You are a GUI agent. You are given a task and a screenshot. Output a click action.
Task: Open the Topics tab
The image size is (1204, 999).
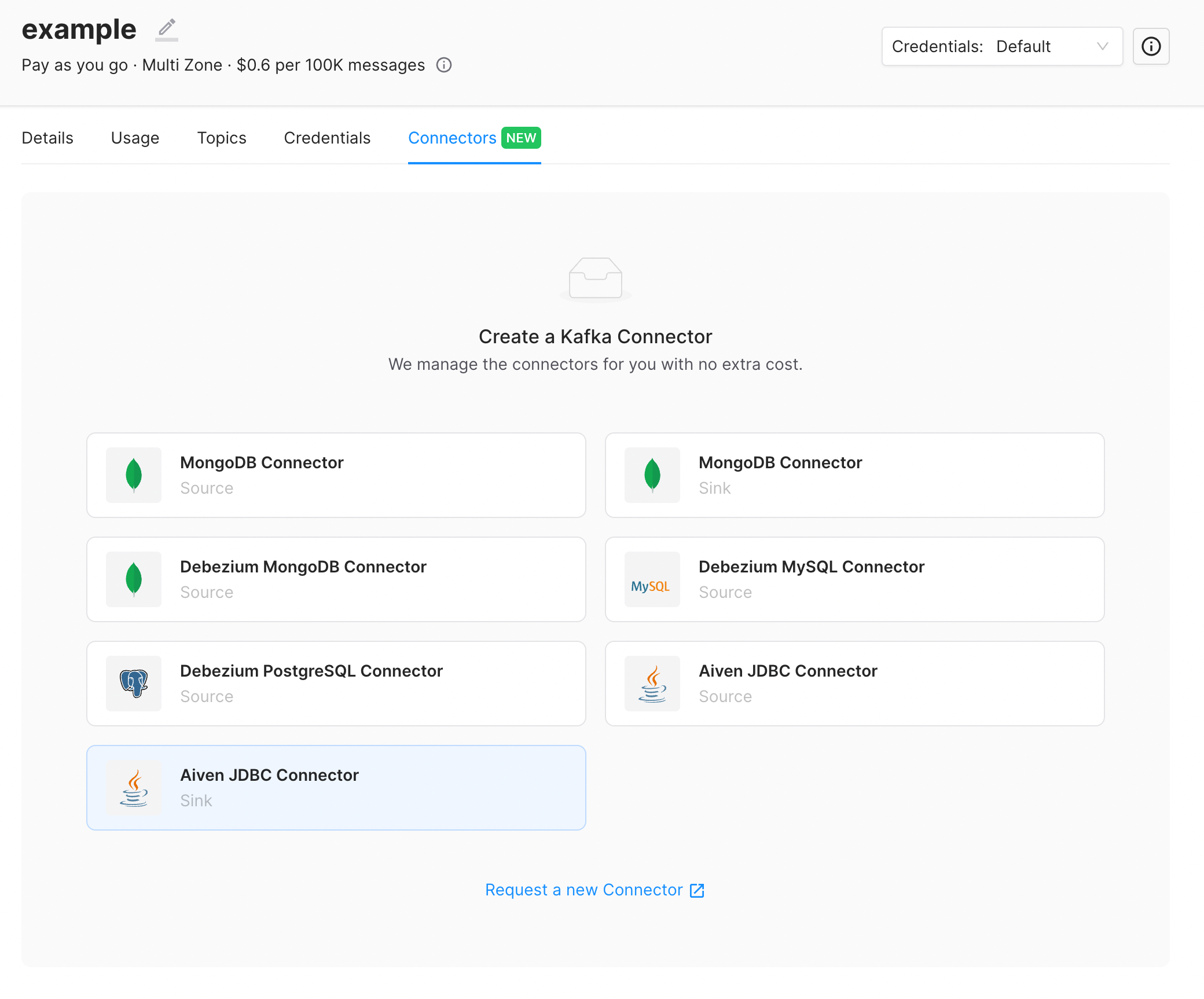[x=222, y=138]
